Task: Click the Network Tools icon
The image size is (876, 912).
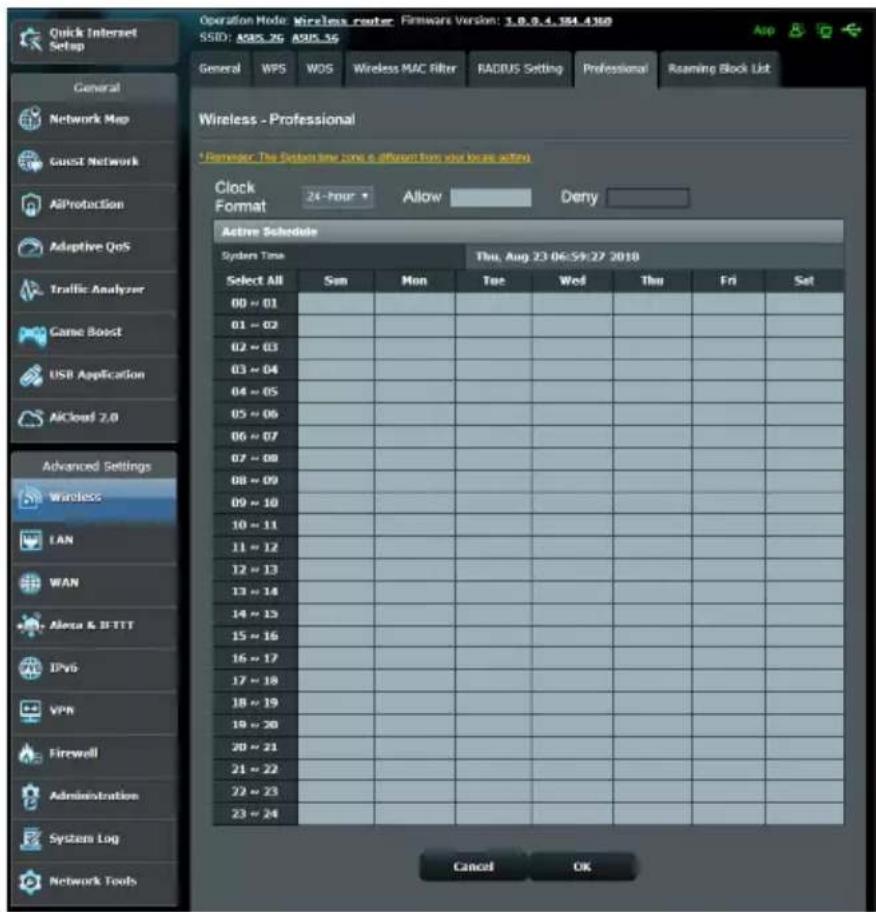Action: (30, 881)
